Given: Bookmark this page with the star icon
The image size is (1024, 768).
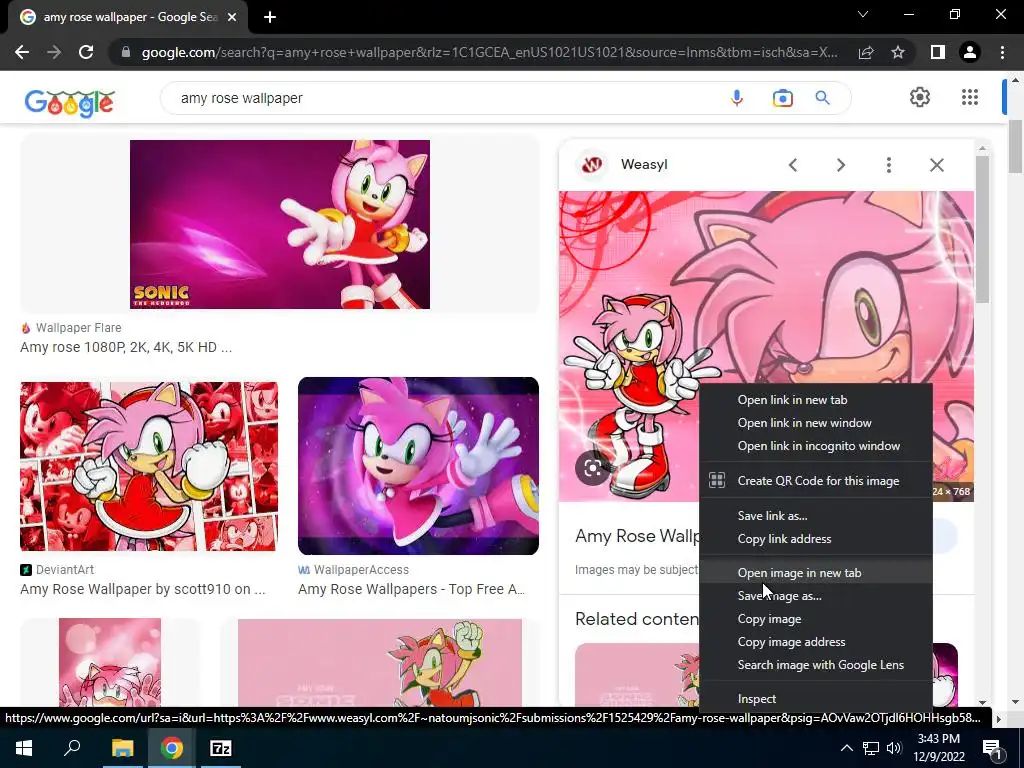Looking at the screenshot, I should click(898, 52).
